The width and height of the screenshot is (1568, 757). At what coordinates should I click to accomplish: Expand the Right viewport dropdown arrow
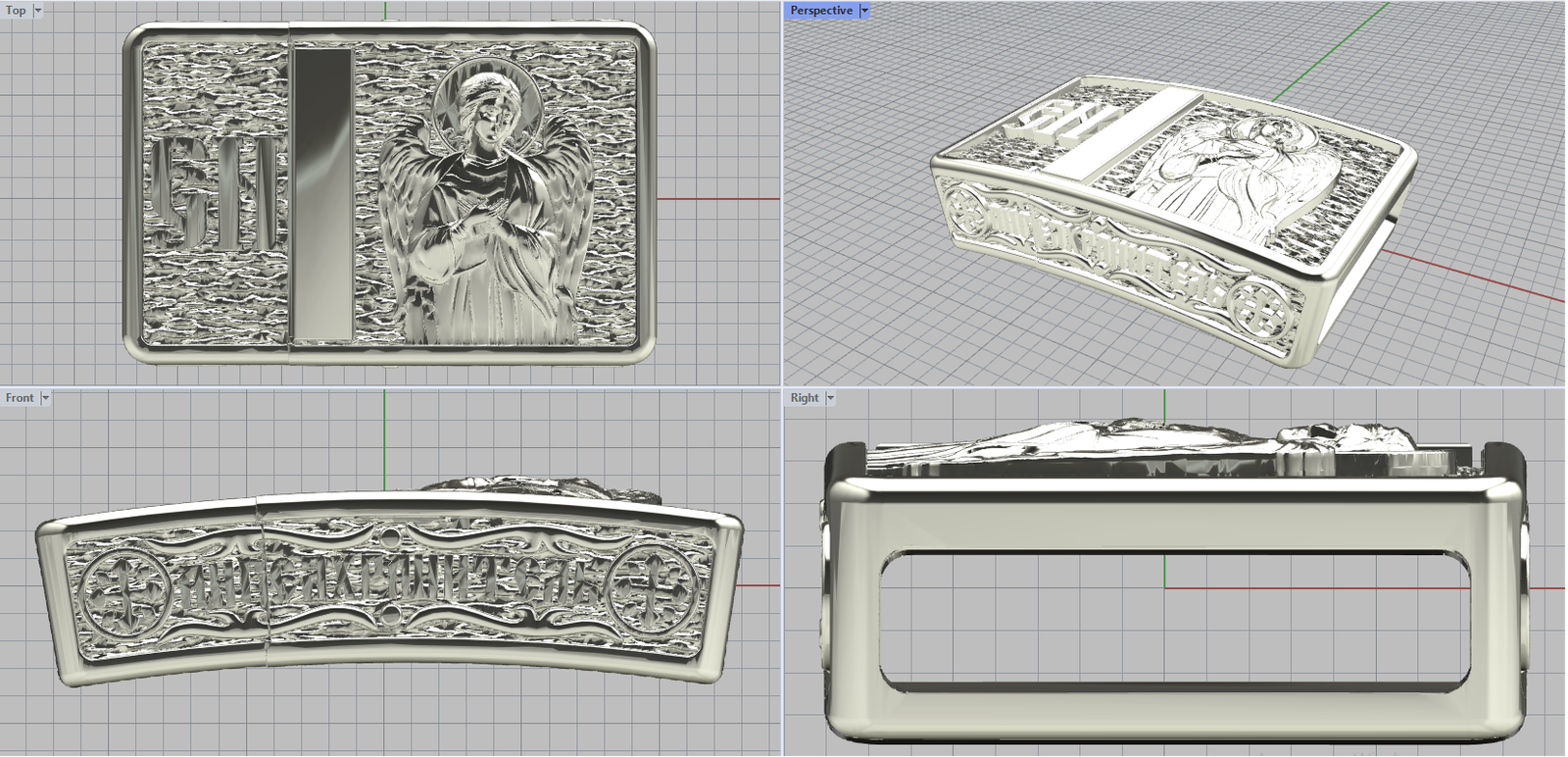coord(830,398)
